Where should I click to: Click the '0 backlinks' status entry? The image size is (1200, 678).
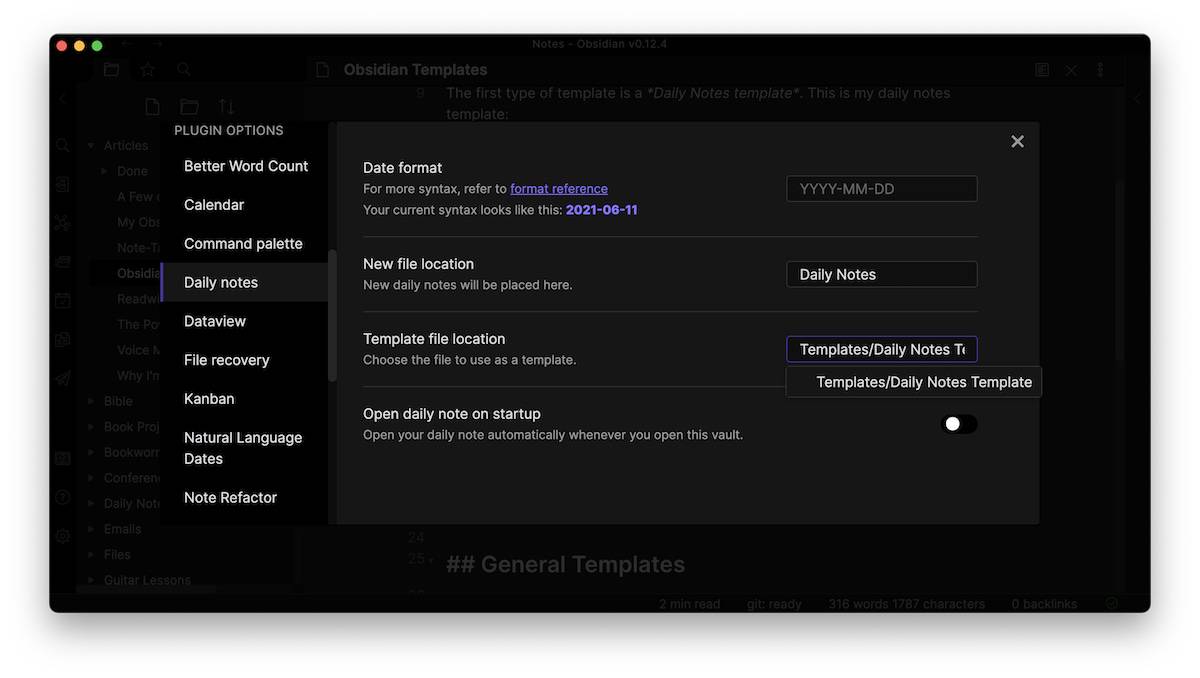pyautogui.click(x=1044, y=604)
